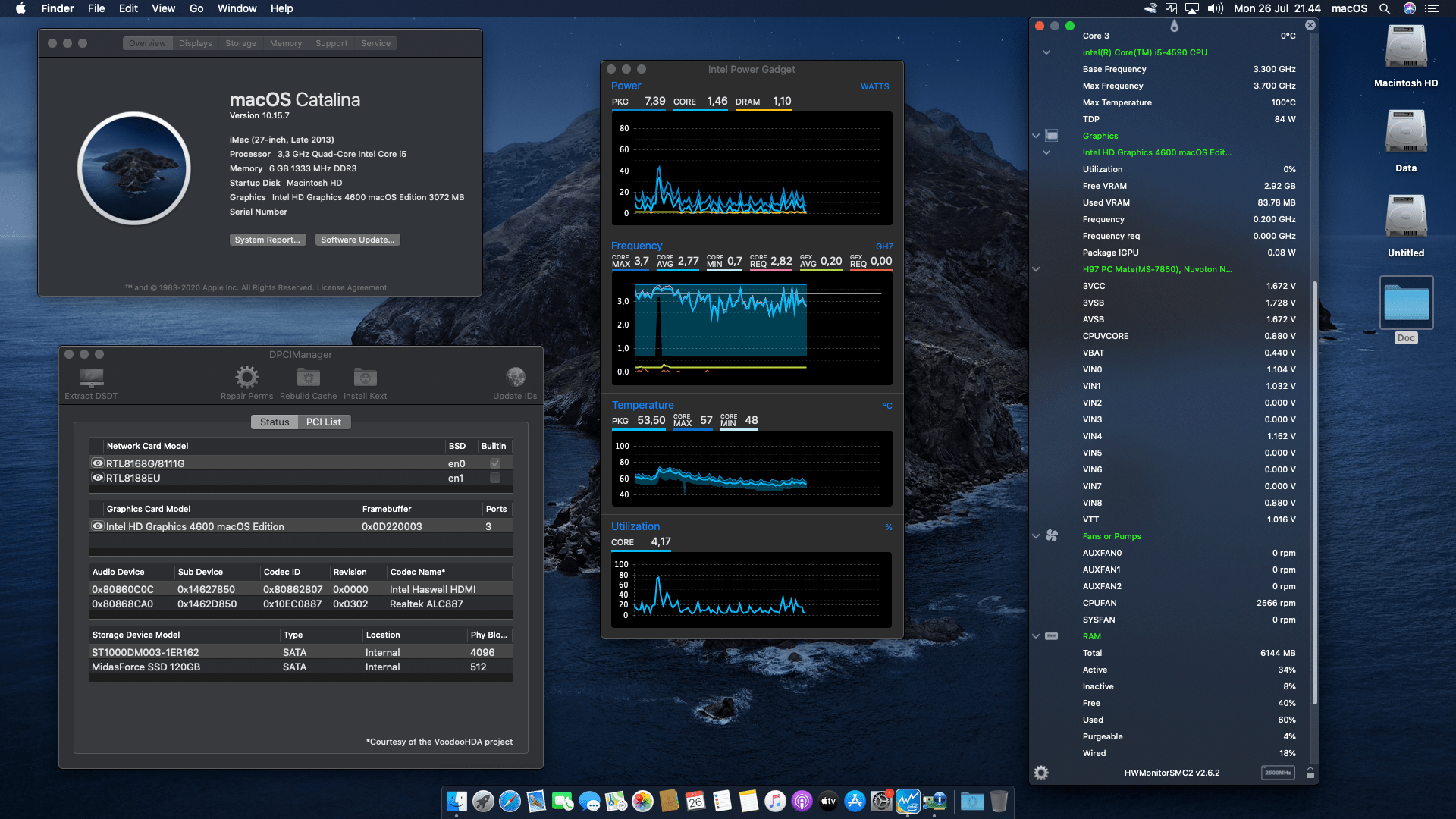1456x819 pixels.
Task: Click the eye icon beside RTL8168G/8111G
Action: pos(98,463)
